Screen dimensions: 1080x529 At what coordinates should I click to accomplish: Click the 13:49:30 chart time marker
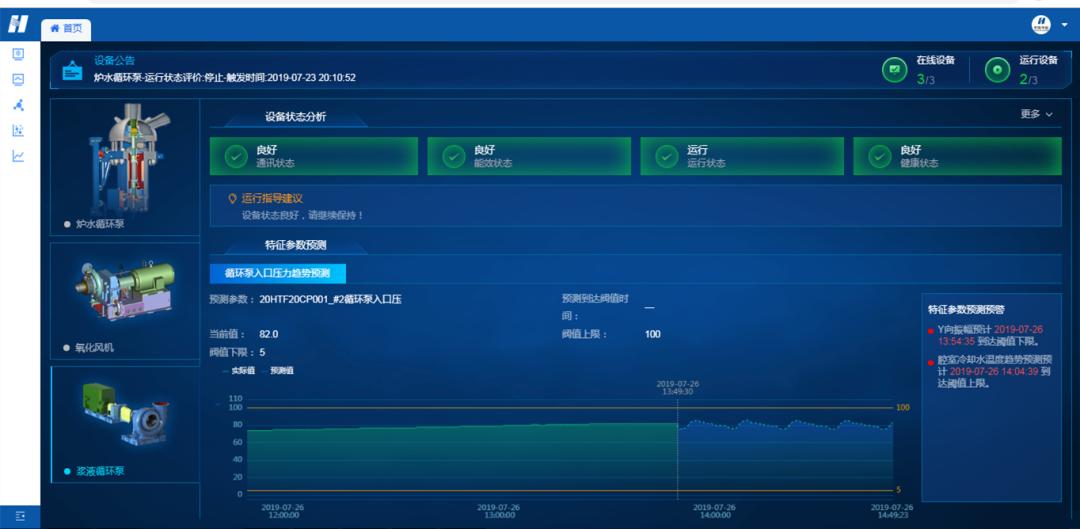[x=677, y=387]
